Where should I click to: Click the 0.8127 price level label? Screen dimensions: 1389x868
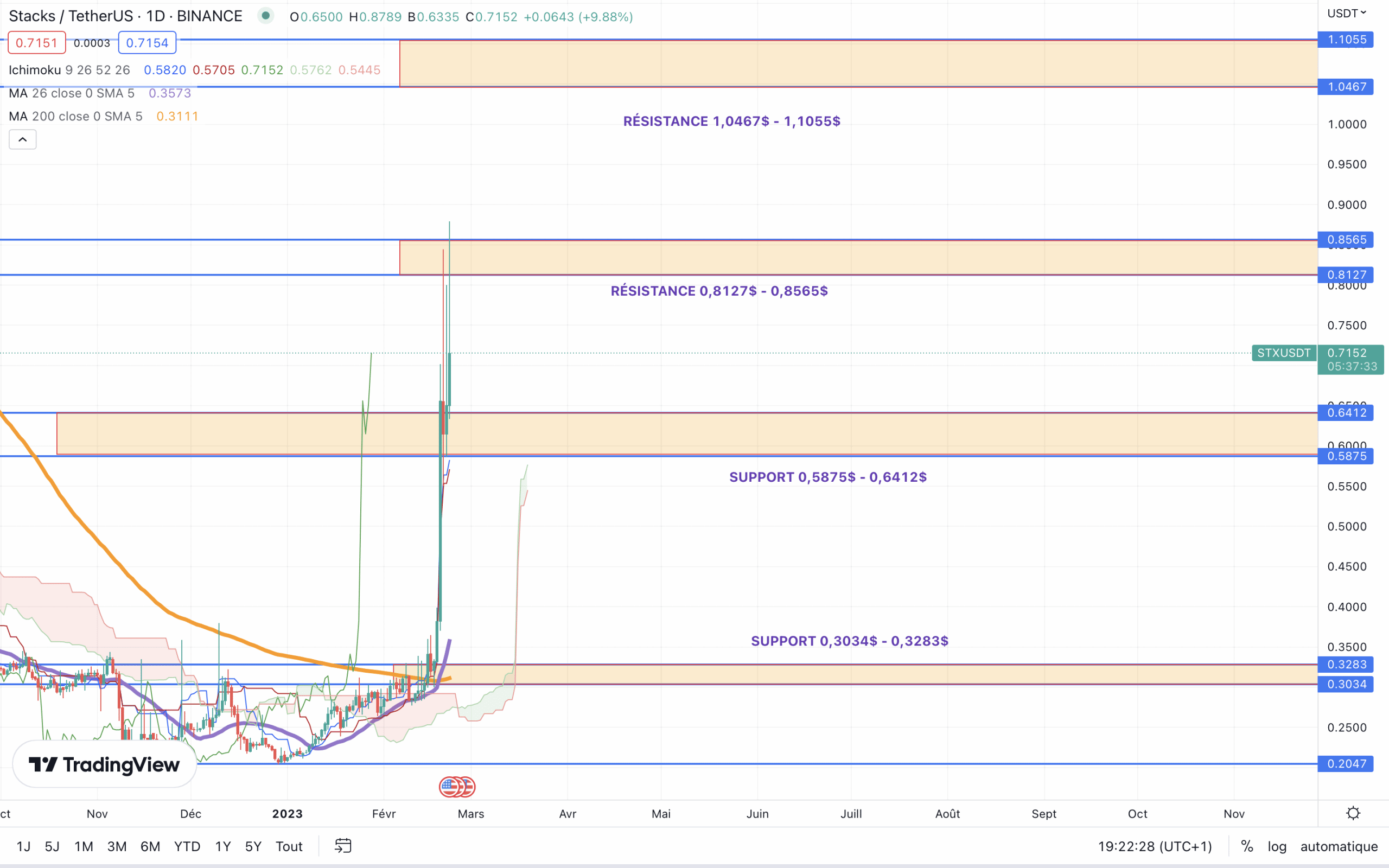[x=1346, y=275]
